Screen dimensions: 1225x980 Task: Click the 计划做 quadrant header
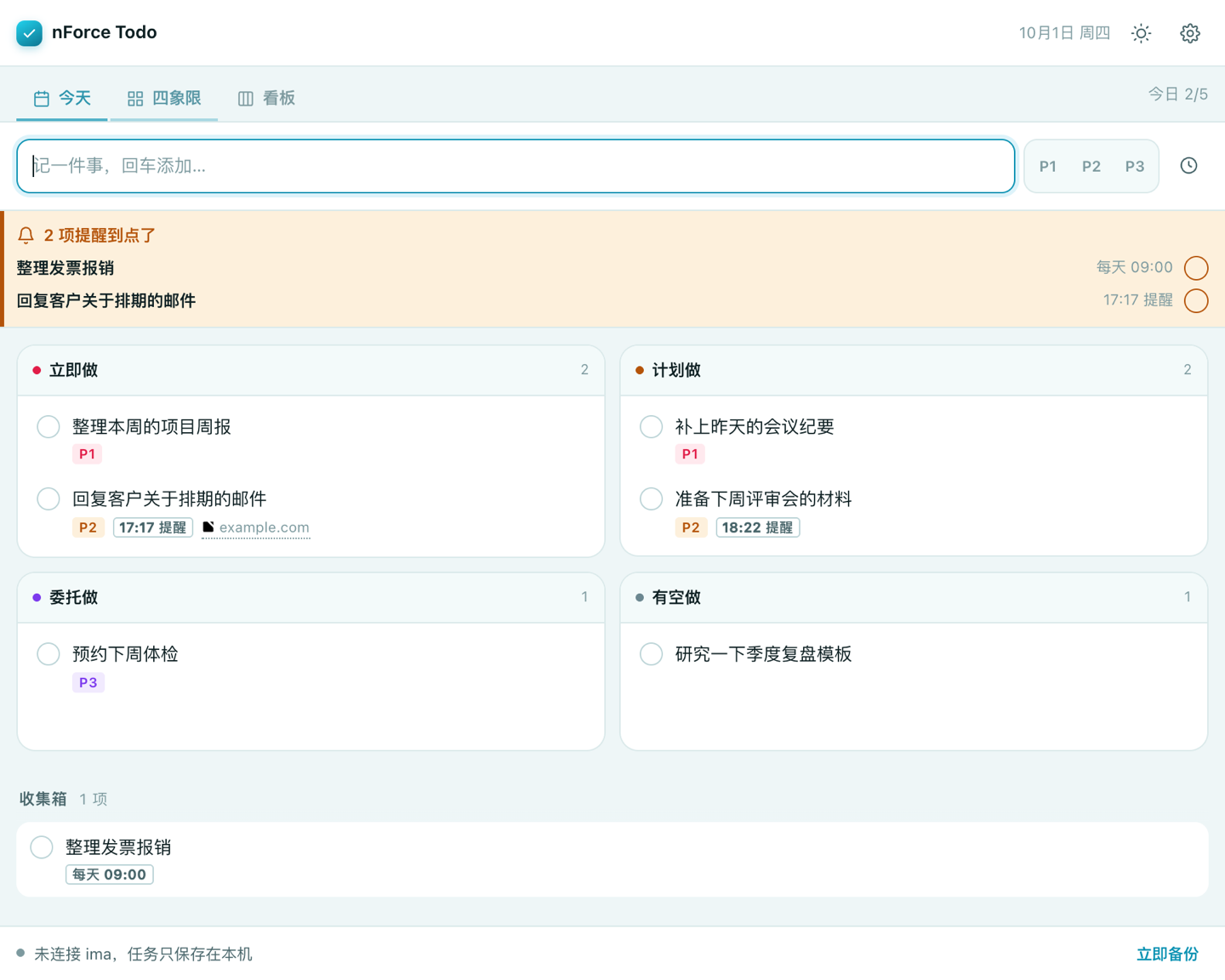tap(914, 370)
